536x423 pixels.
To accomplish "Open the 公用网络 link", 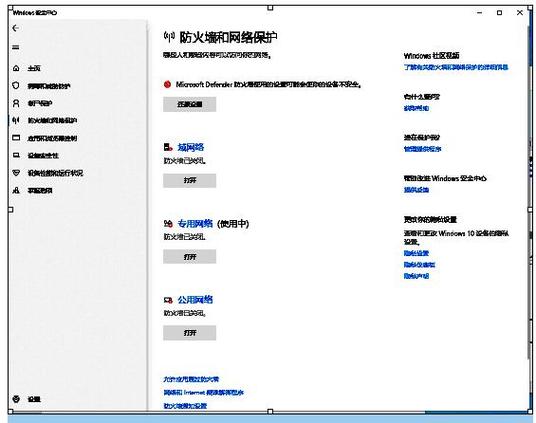I will coord(195,300).
